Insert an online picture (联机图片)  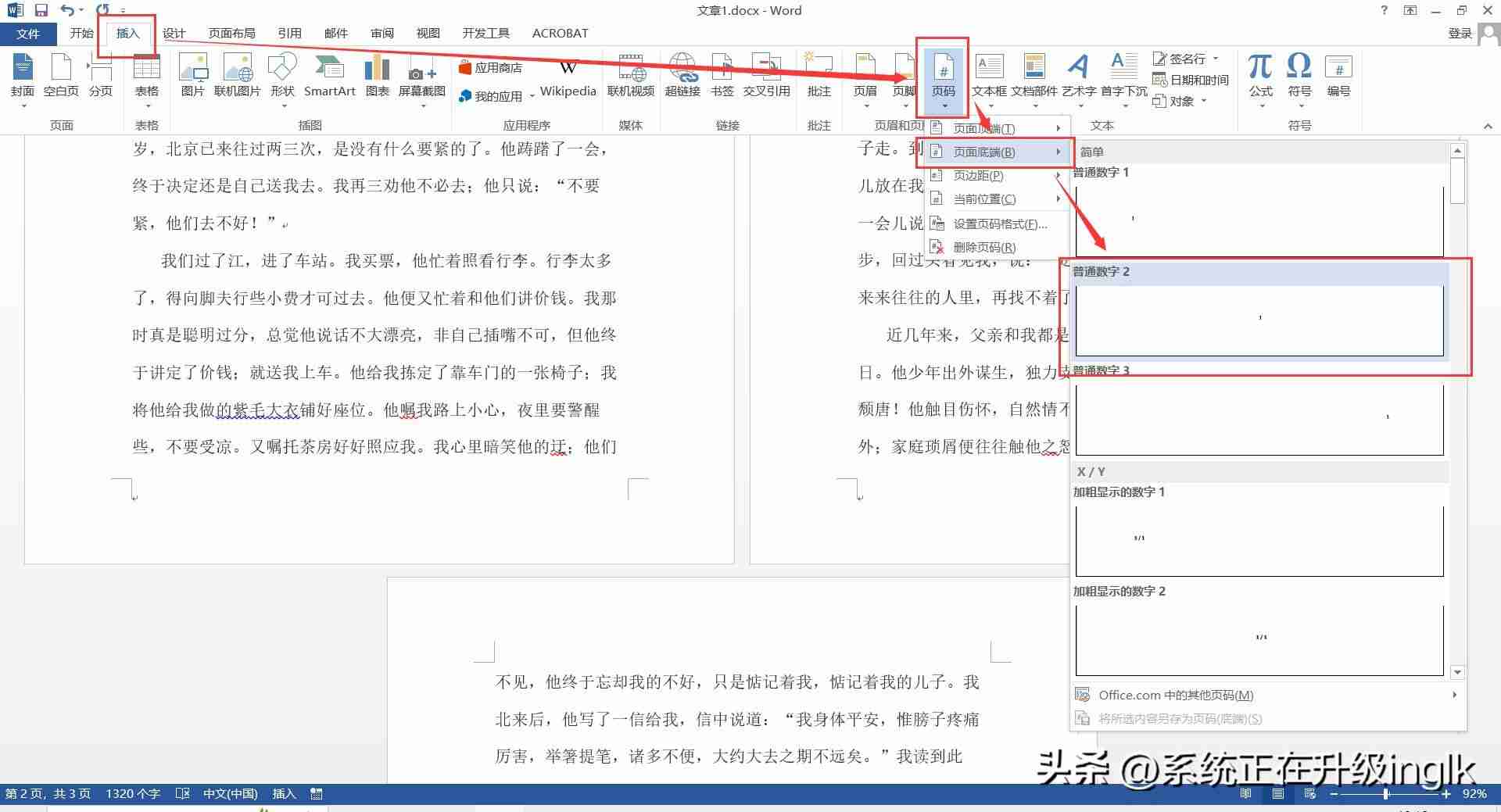point(237,77)
